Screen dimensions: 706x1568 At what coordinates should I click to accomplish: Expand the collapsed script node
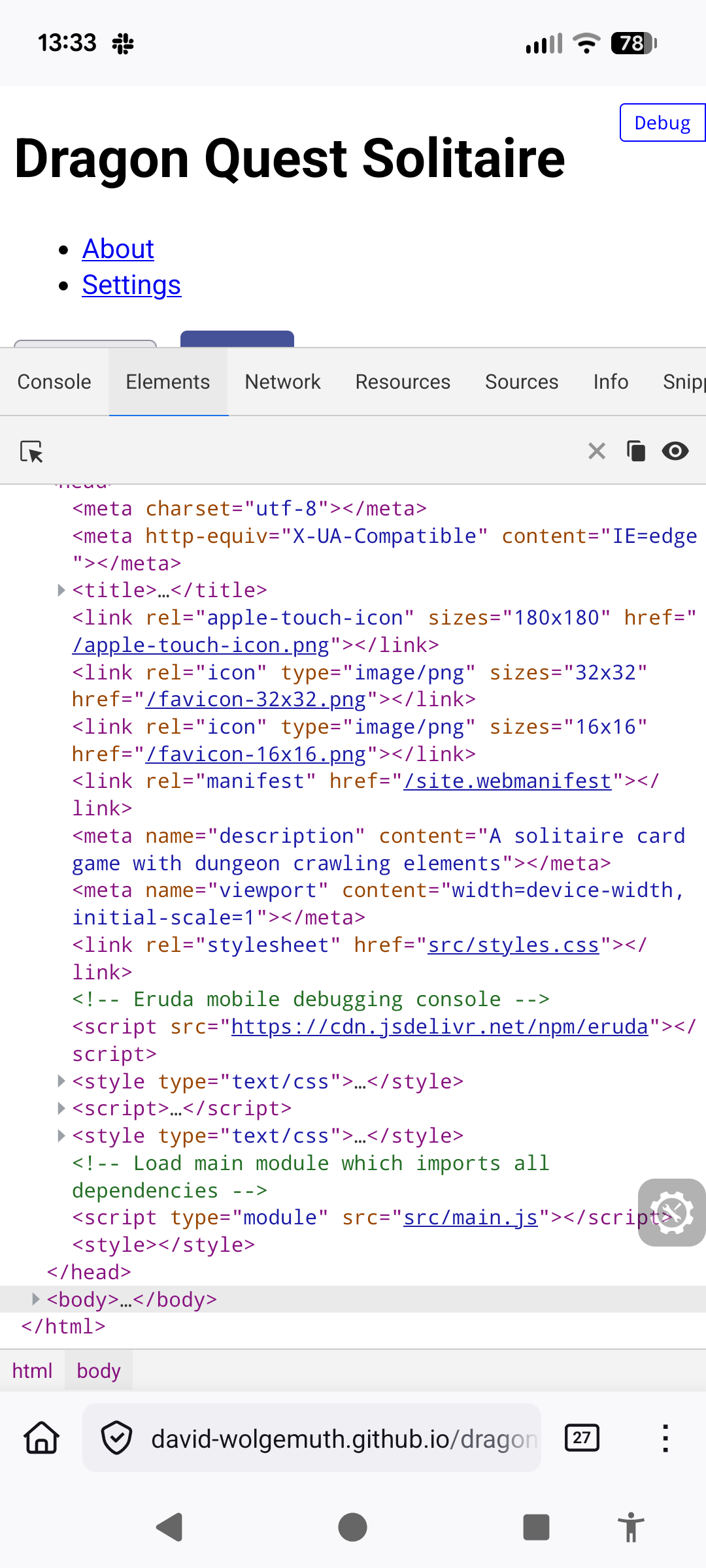click(x=61, y=1108)
